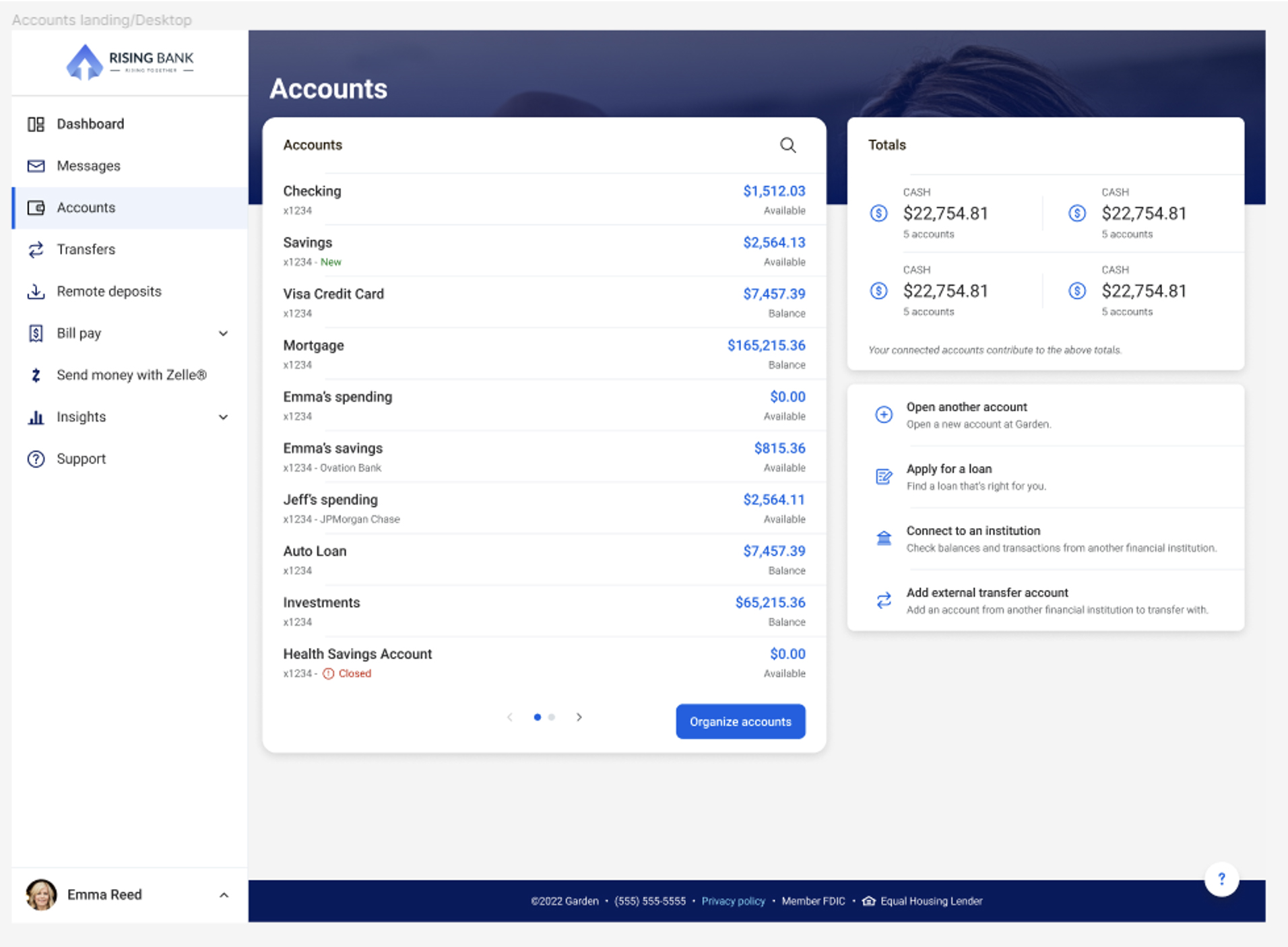Go to second page dot of accounts list
Viewport: 1288px width, 947px height.
point(552,717)
